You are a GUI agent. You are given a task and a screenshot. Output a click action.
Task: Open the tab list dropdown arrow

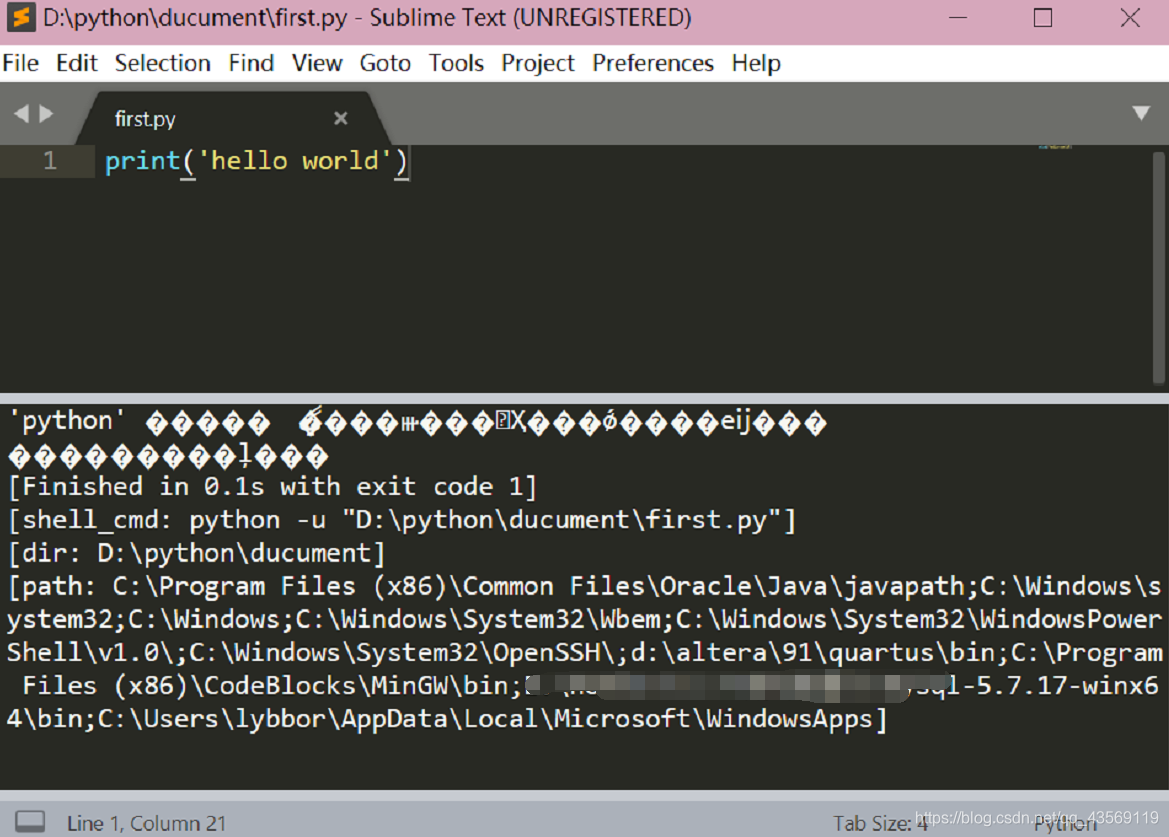click(x=1141, y=113)
